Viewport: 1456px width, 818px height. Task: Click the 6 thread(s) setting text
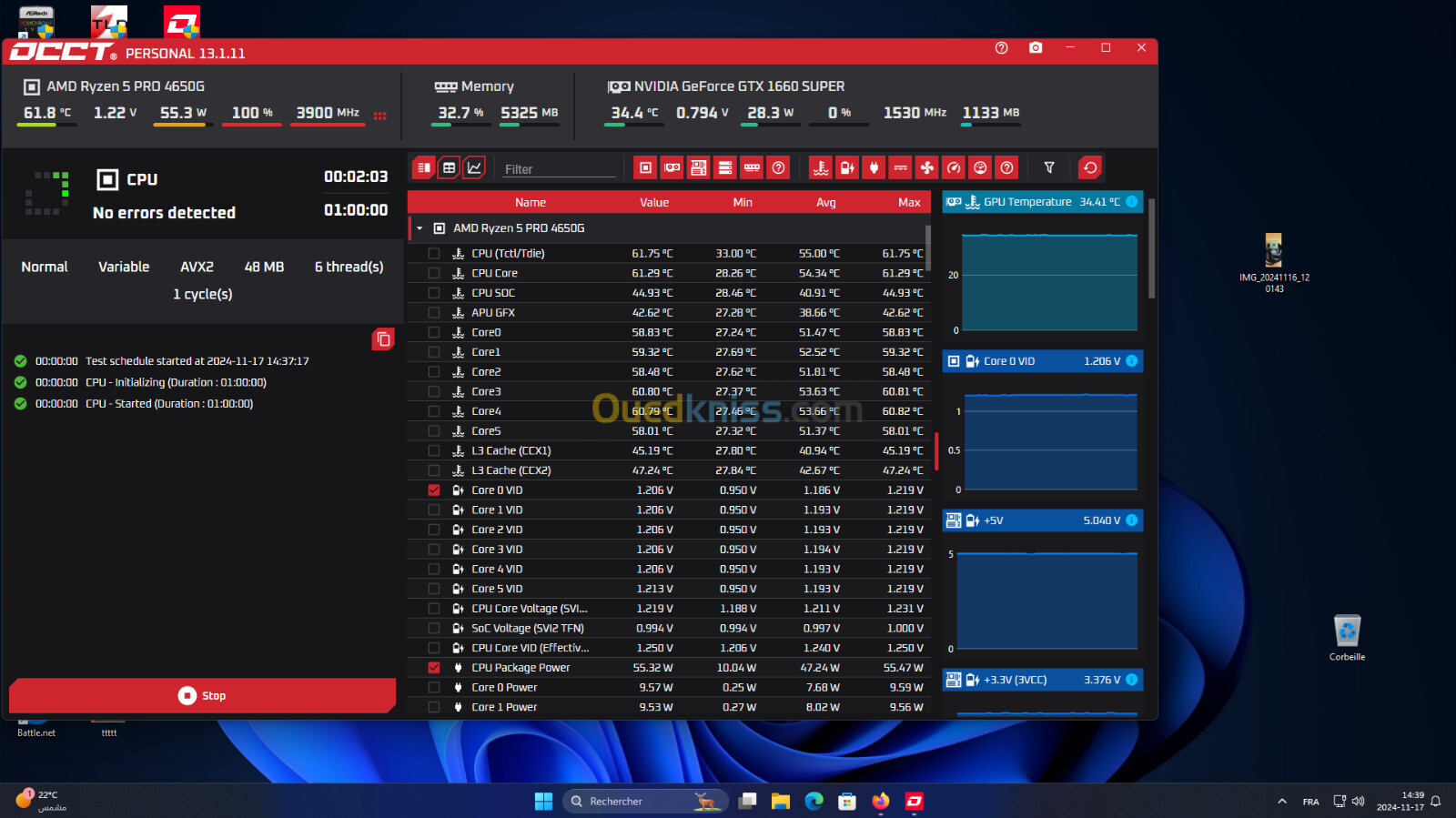tap(349, 267)
